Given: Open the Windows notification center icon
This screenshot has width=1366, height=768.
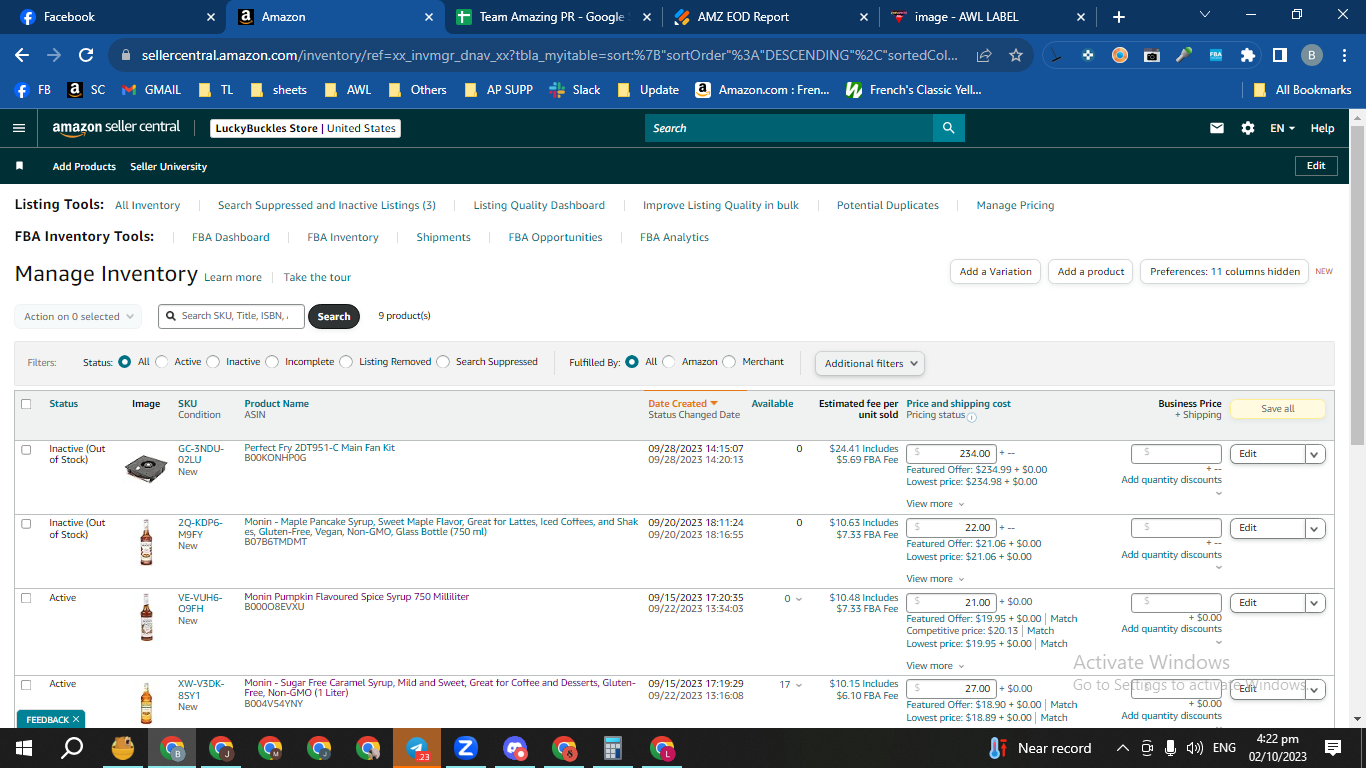Looking at the screenshot, I should click(x=1332, y=748).
